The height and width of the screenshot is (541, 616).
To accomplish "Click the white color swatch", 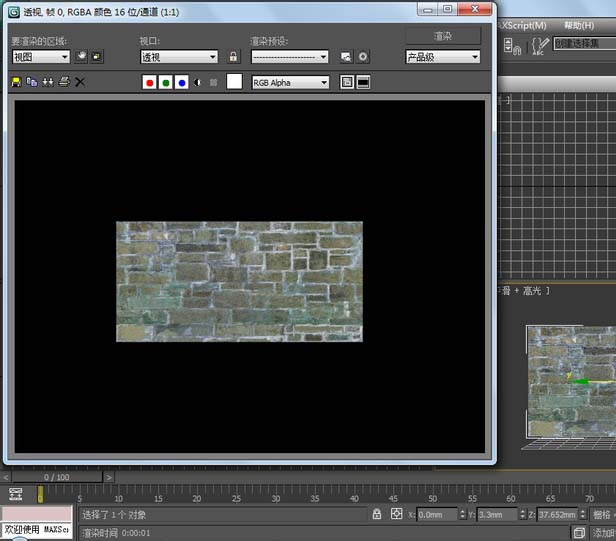I will (234, 82).
